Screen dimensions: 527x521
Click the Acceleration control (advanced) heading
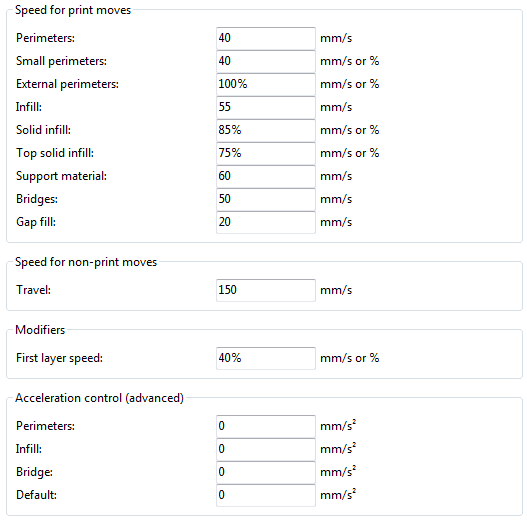tap(99, 398)
